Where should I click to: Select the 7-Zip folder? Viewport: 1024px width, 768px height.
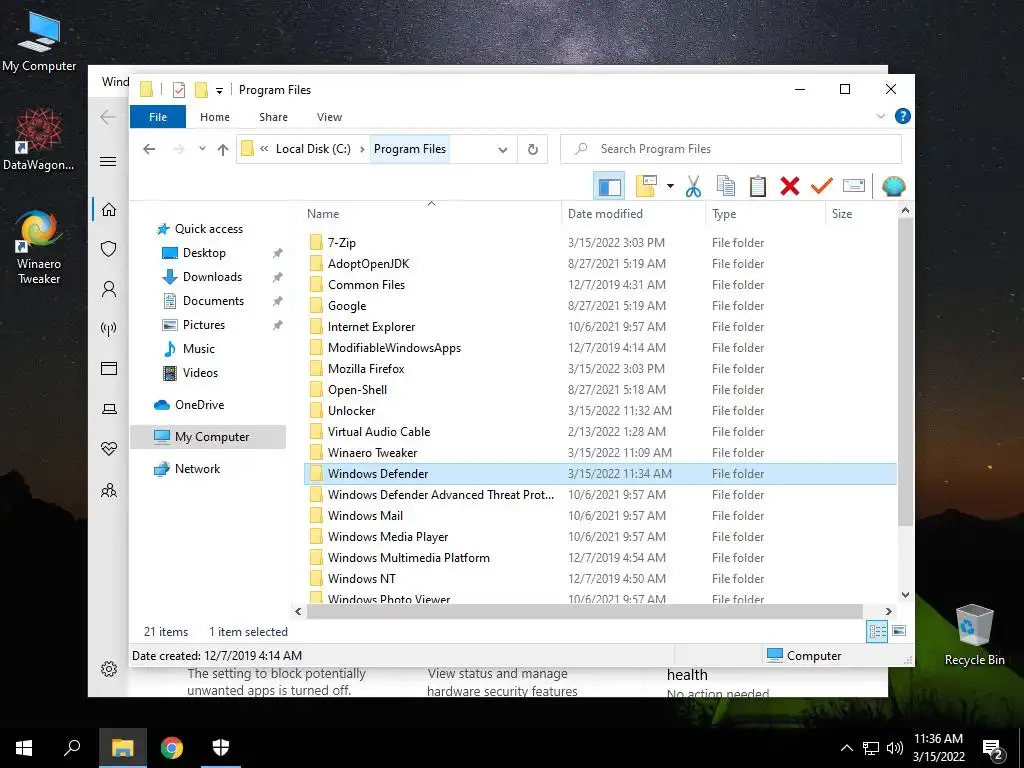pyautogui.click(x=342, y=242)
